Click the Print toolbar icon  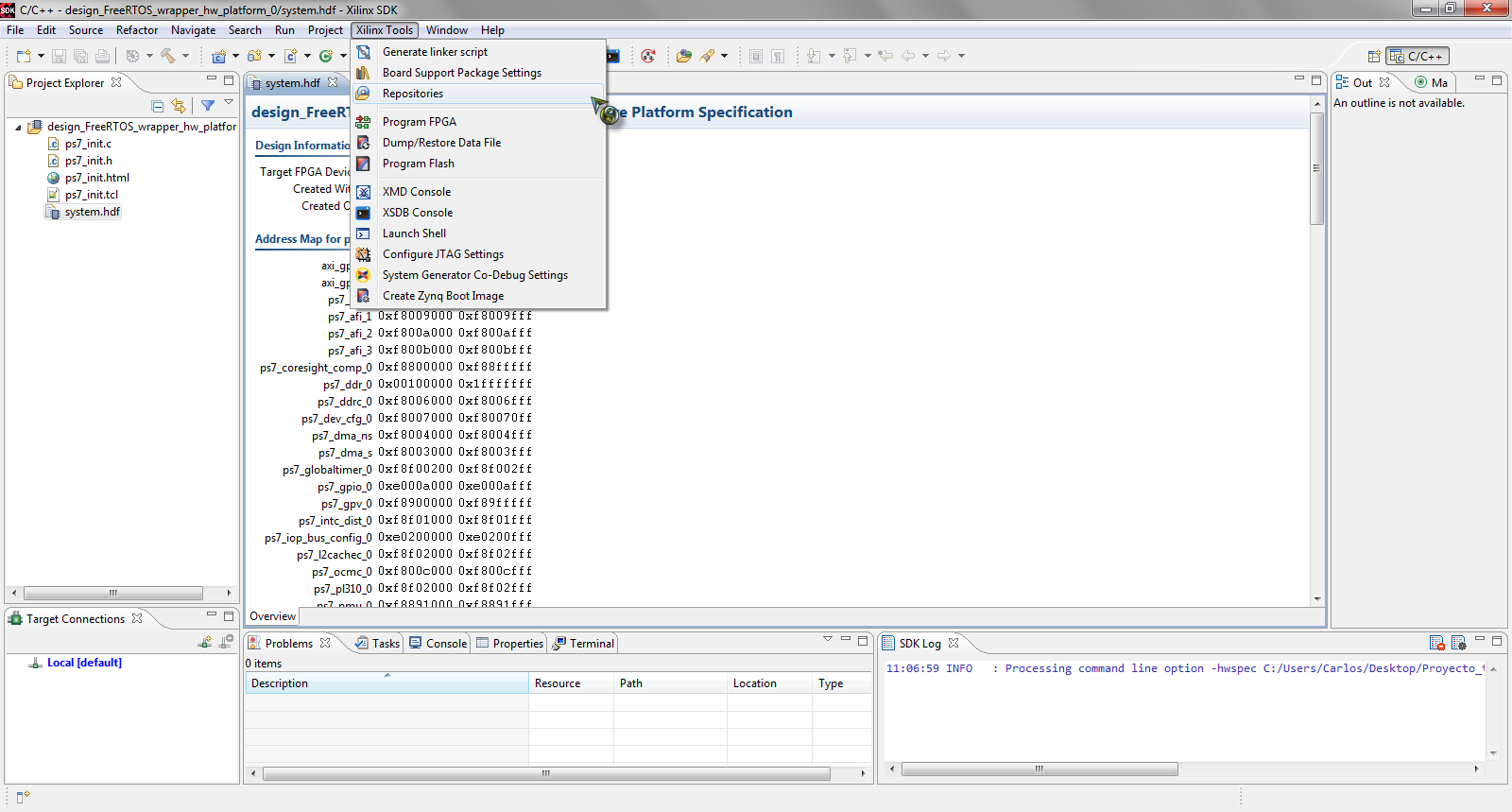point(102,56)
